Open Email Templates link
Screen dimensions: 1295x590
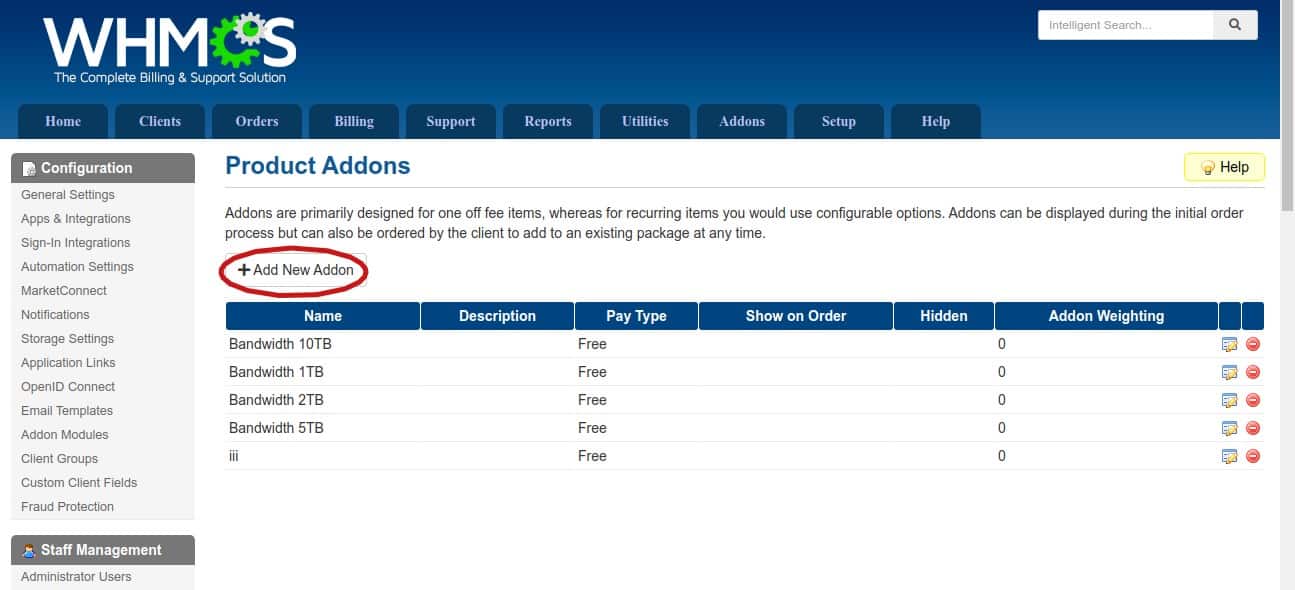pos(67,411)
